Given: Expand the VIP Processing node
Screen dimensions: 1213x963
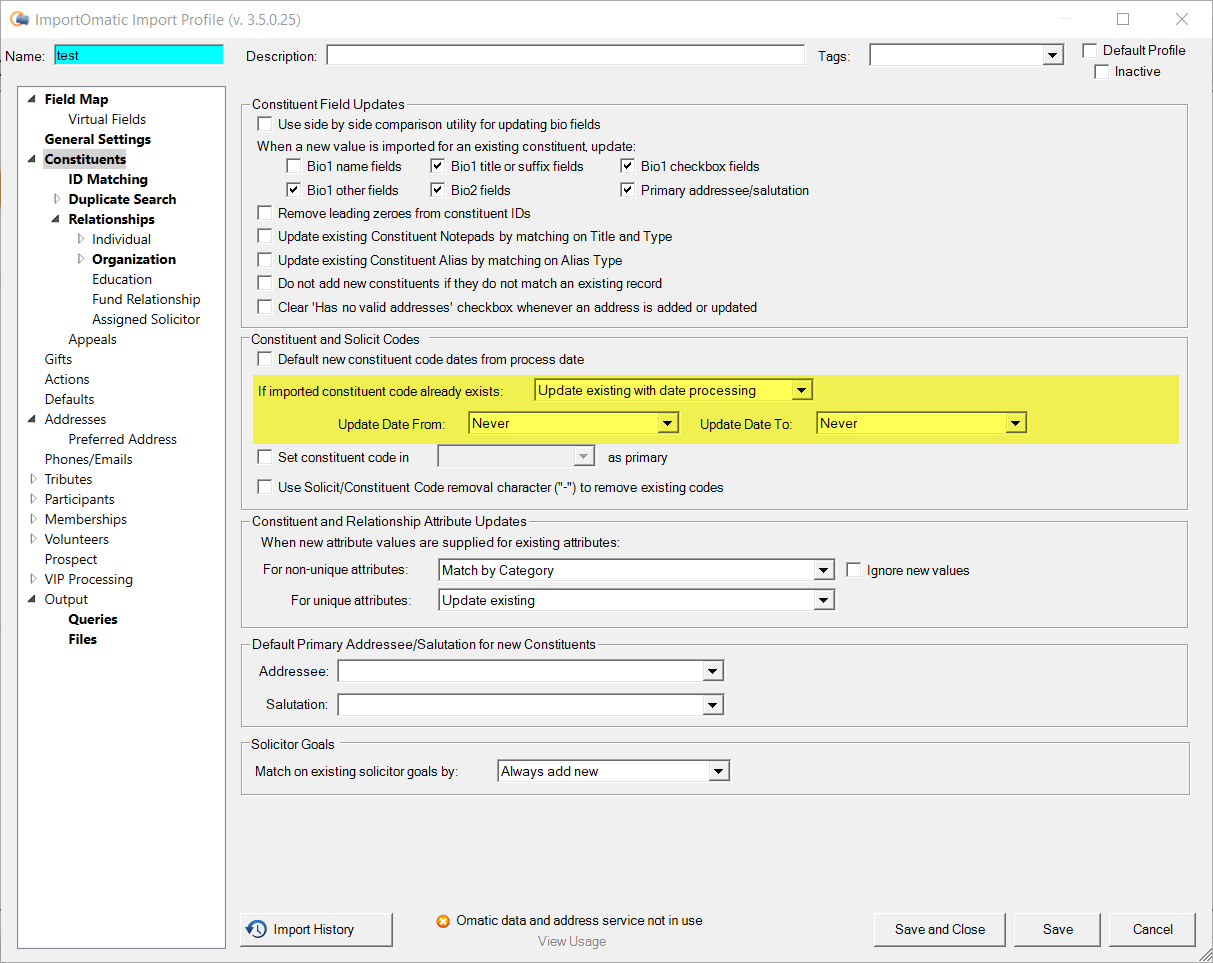Looking at the screenshot, I should click(33, 579).
